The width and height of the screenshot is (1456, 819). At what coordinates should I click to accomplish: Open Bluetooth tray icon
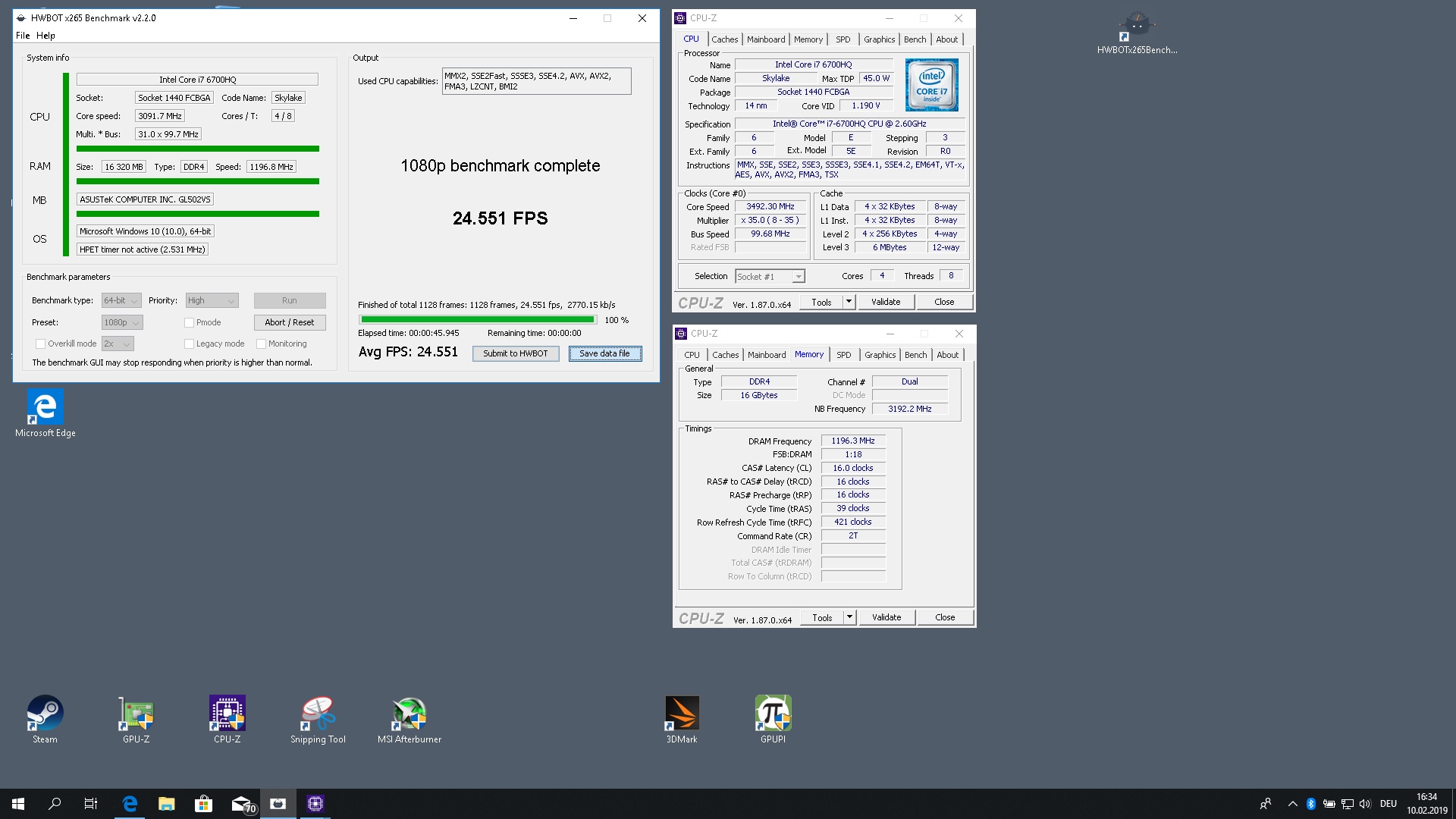click(1311, 804)
